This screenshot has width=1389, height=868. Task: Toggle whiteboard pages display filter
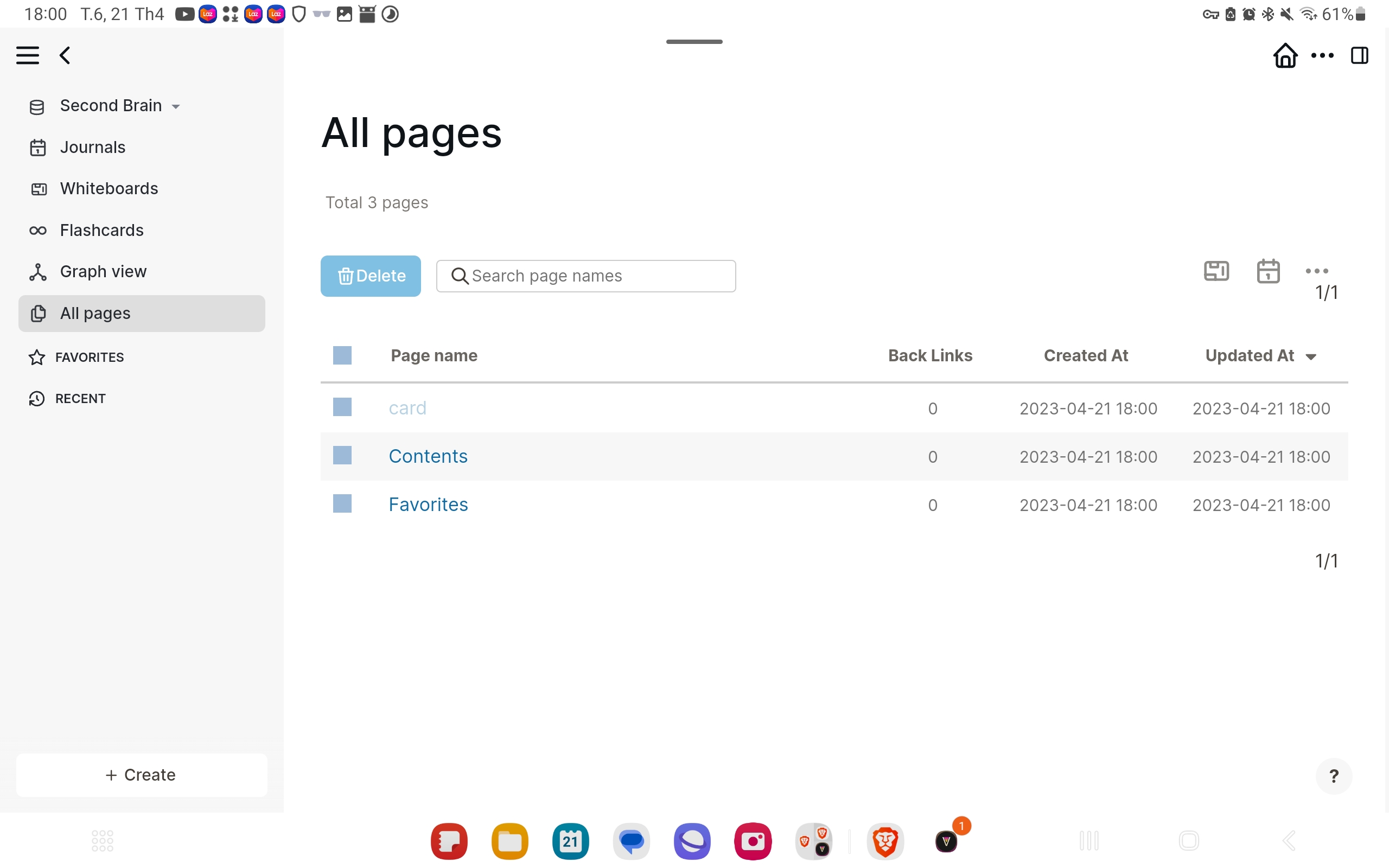[x=1216, y=271]
